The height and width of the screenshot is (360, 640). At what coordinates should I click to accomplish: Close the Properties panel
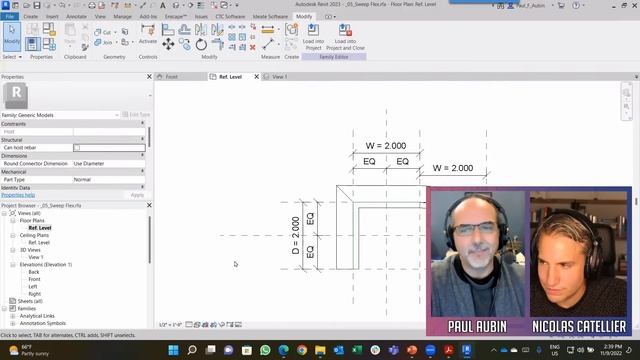point(149,77)
